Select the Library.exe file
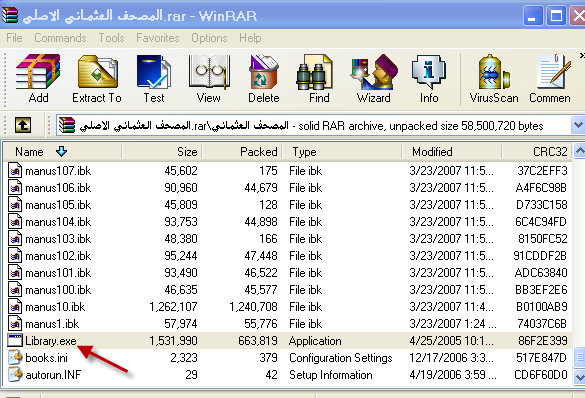585x398 pixels. [x=287, y=341]
